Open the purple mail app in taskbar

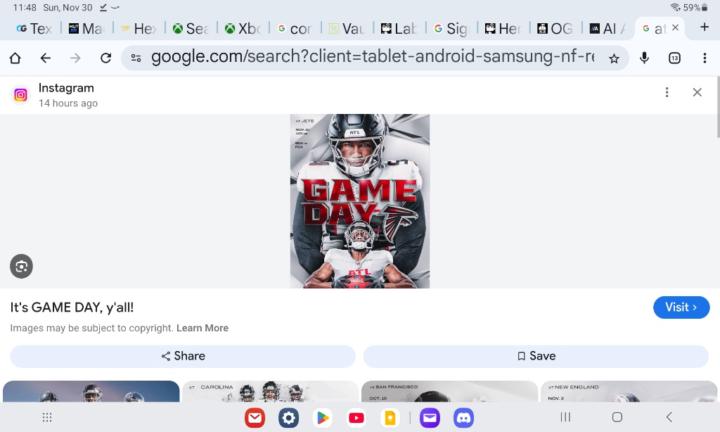pos(430,418)
